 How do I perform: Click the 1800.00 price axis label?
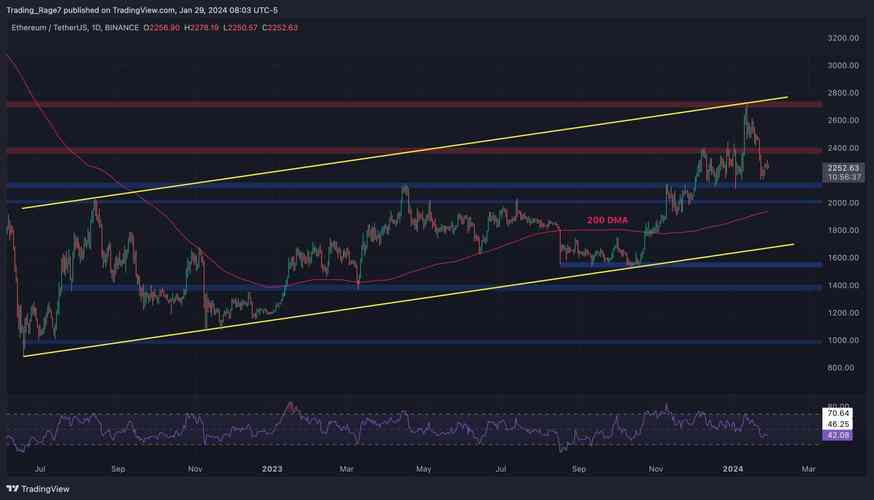(x=843, y=230)
